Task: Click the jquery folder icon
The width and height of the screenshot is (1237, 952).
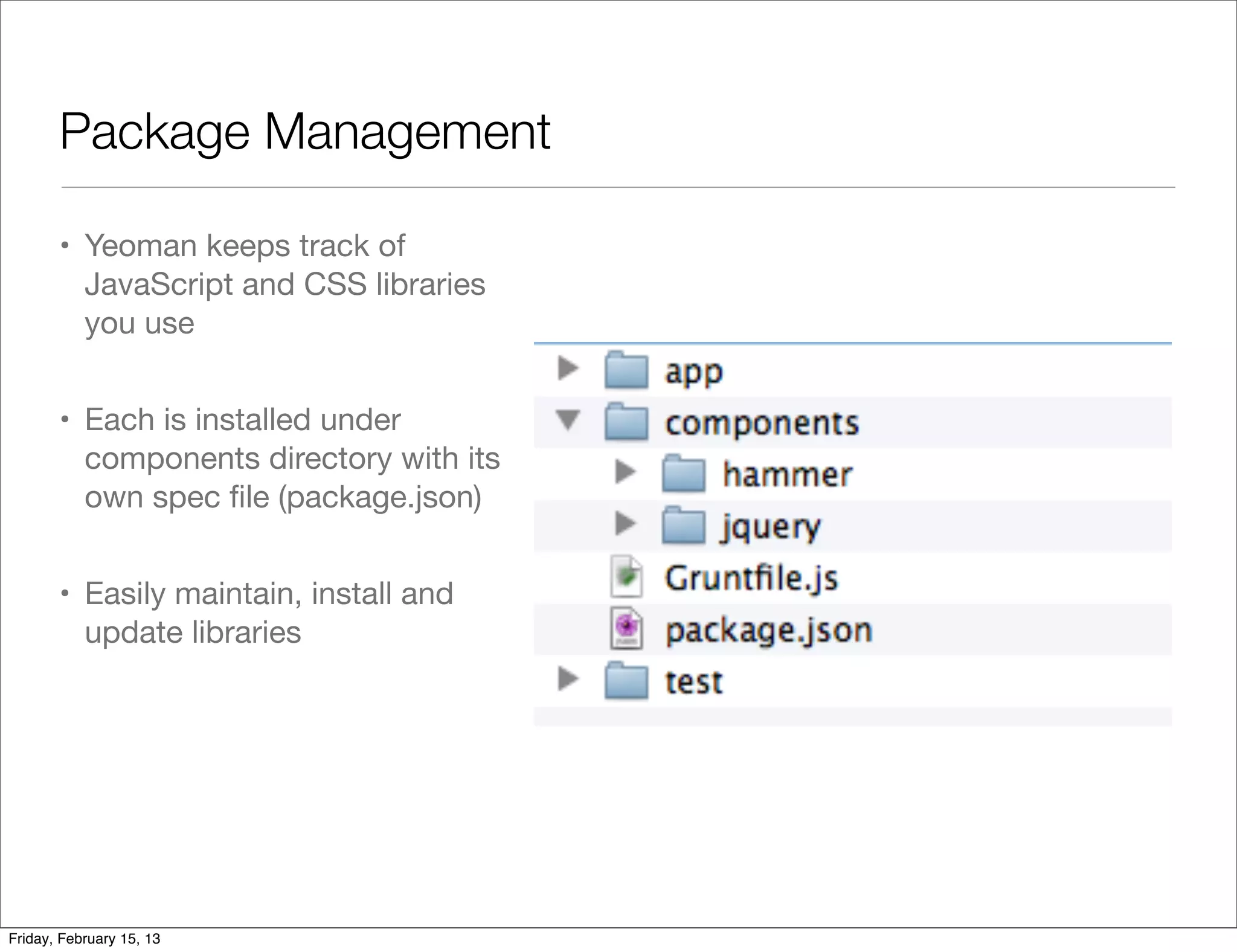Action: [x=684, y=525]
